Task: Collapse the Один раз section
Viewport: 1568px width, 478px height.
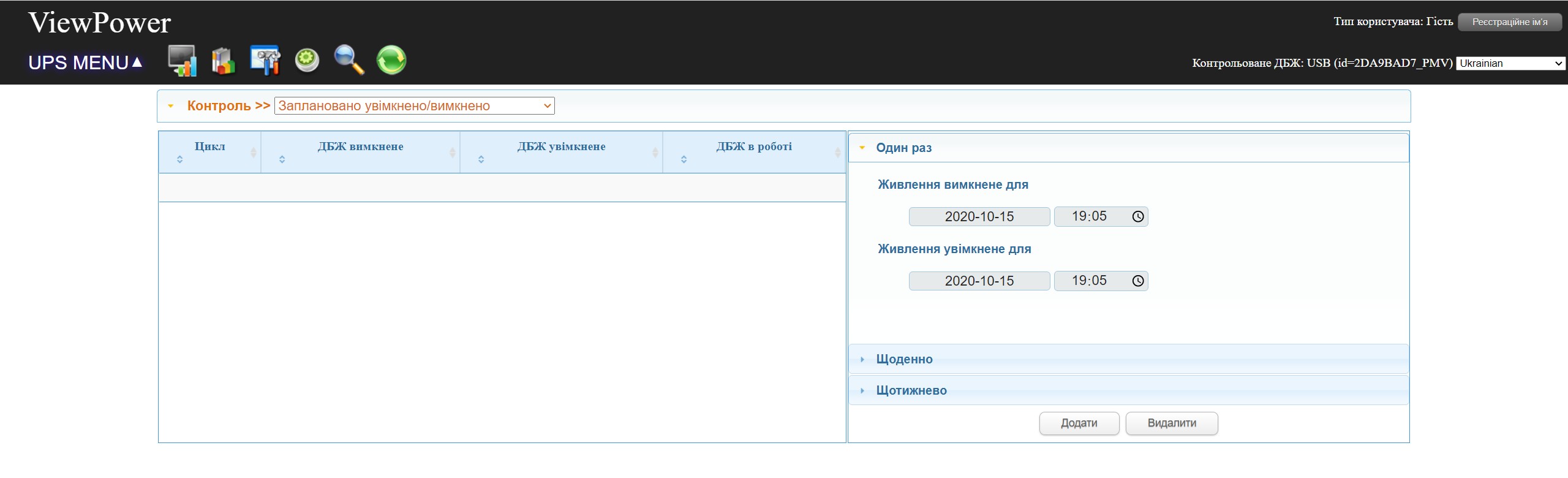Action: coord(903,148)
